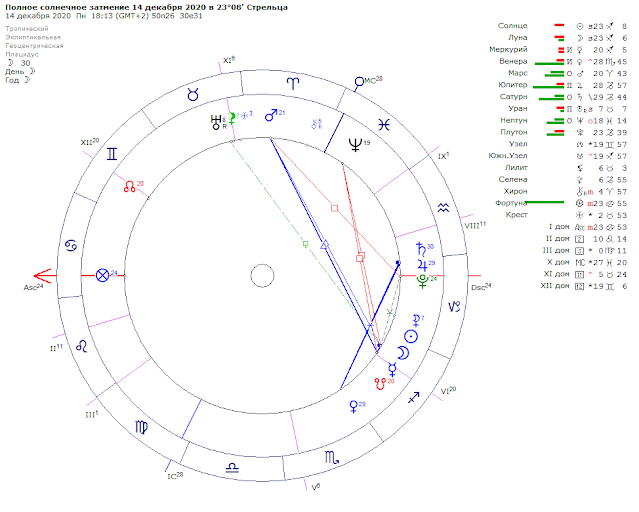Click the red square aspect marker on Mars line
Image resolution: width=639 pixels, height=512 pixels.
335,208
